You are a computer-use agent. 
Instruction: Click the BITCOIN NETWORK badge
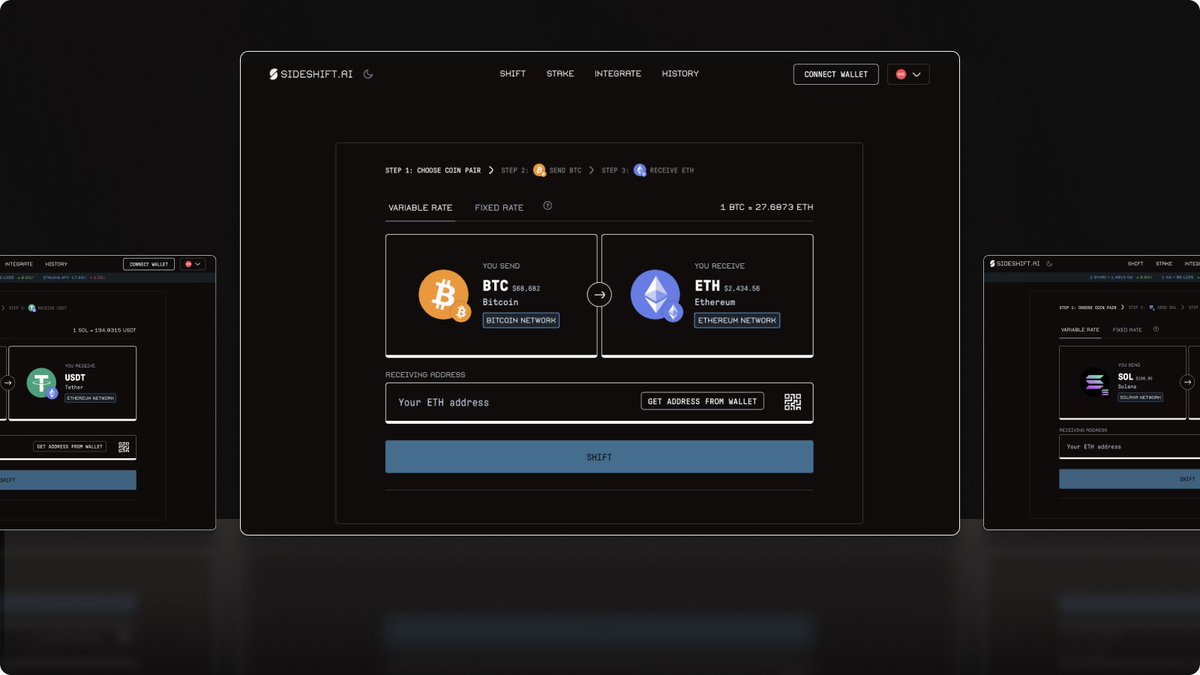coord(521,320)
